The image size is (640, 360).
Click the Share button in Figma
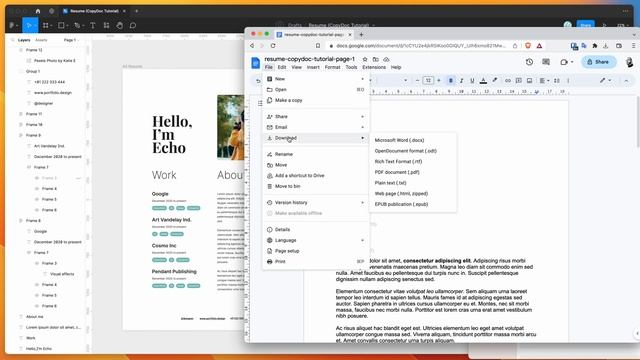point(585,25)
